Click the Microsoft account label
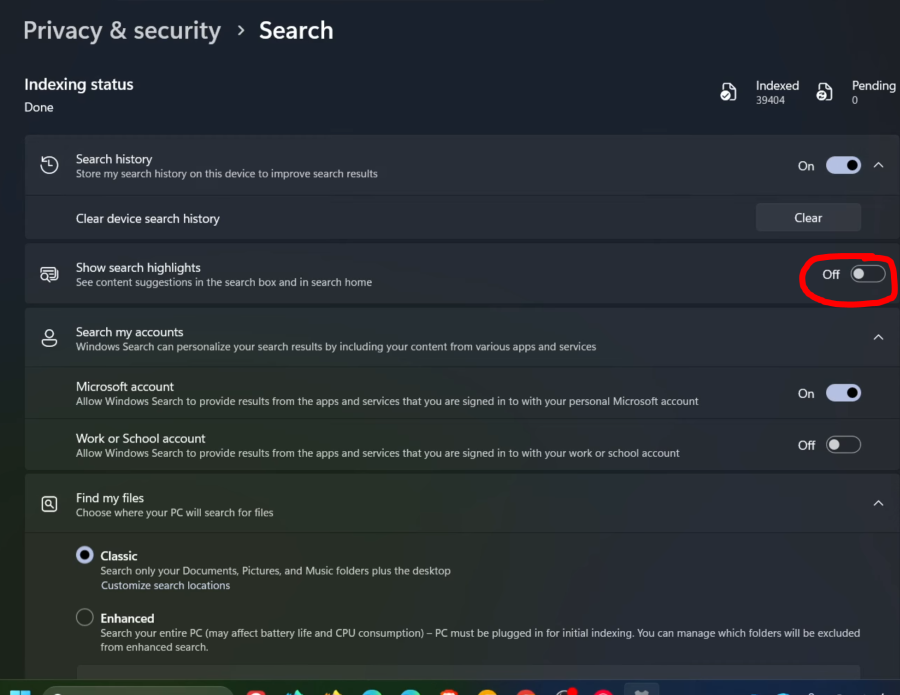This screenshot has height=695, width=900. (125, 387)
